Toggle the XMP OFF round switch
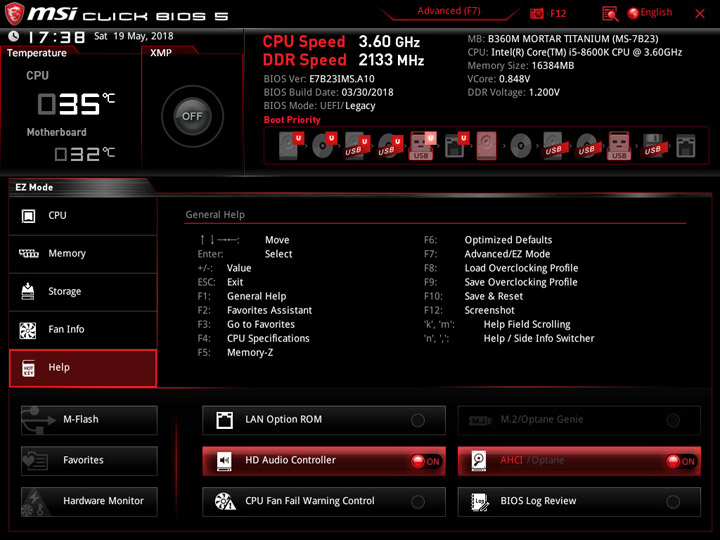The image size is (720, 540). point(192,116)
